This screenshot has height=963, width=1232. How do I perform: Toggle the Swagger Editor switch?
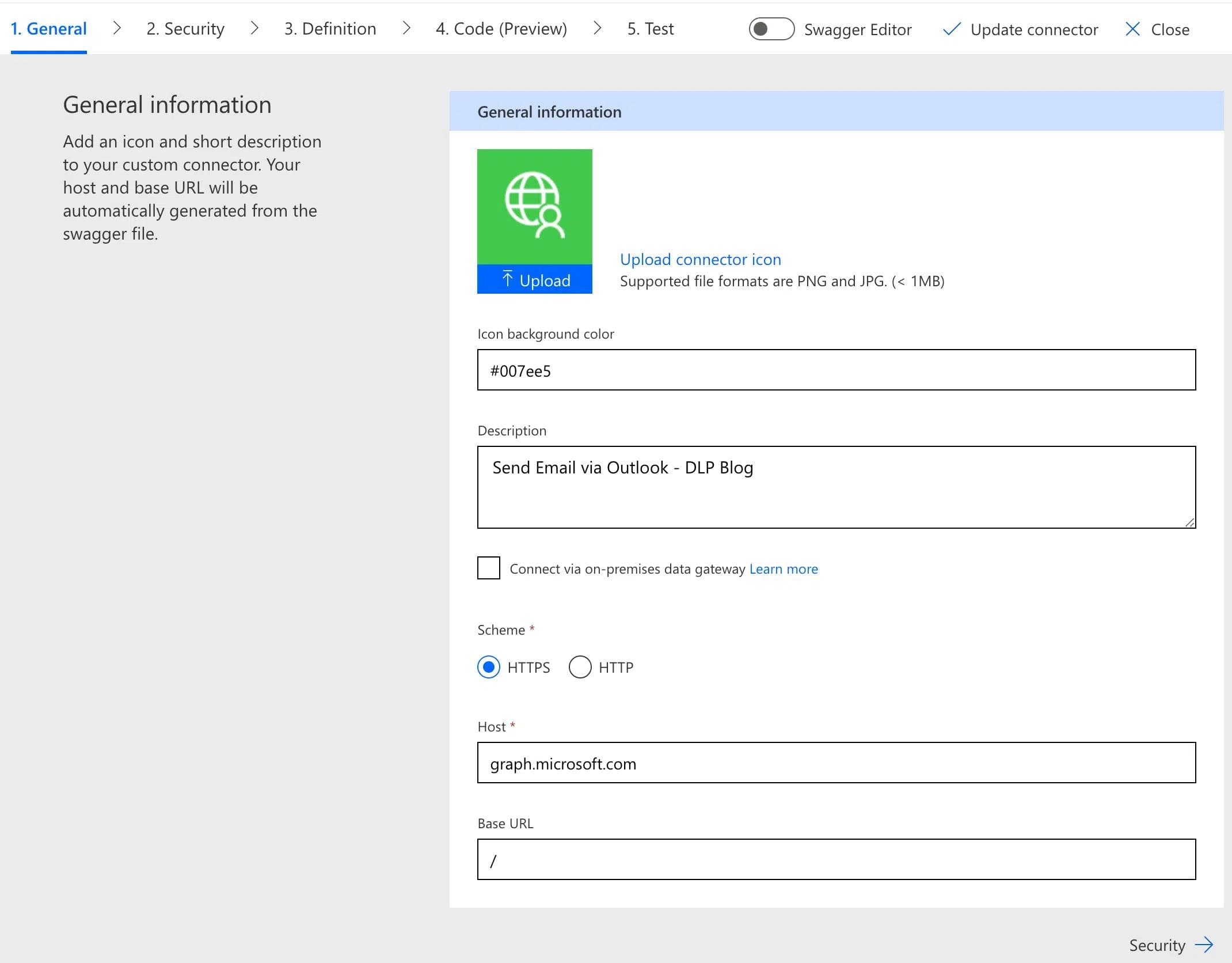tap(771, 29)
